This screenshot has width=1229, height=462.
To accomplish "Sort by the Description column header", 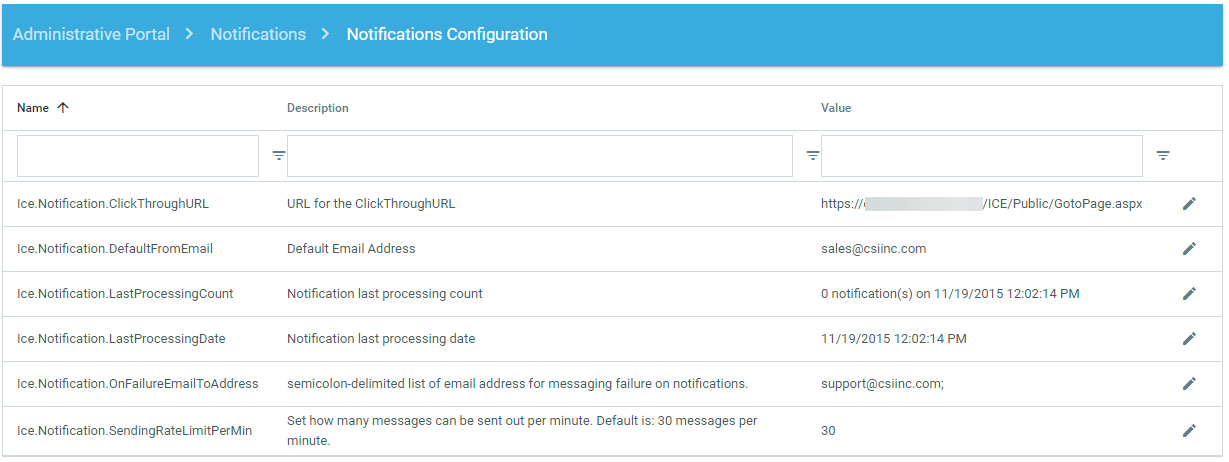I will [318, 108].
